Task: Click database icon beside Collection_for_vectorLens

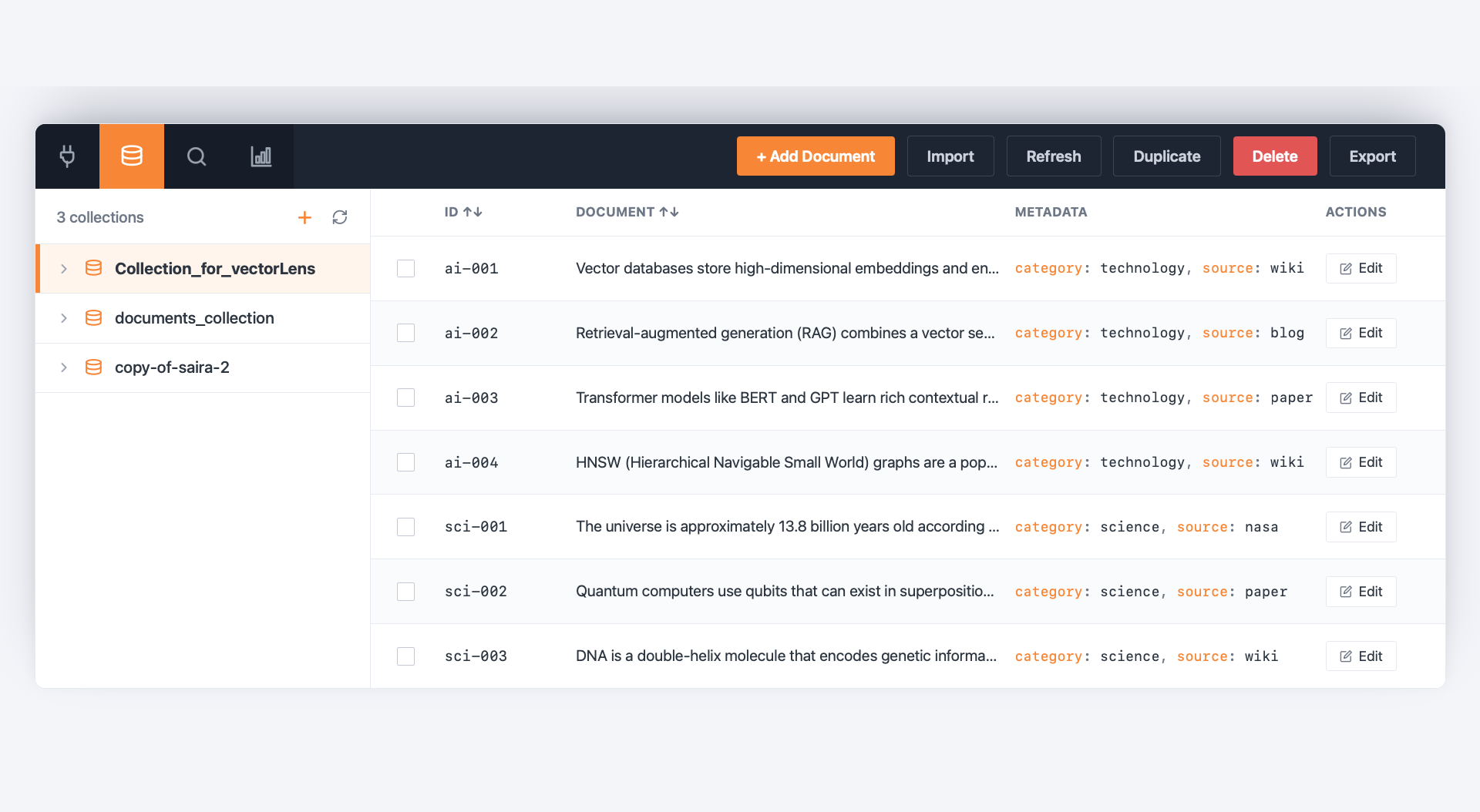Action: [93, 268]
